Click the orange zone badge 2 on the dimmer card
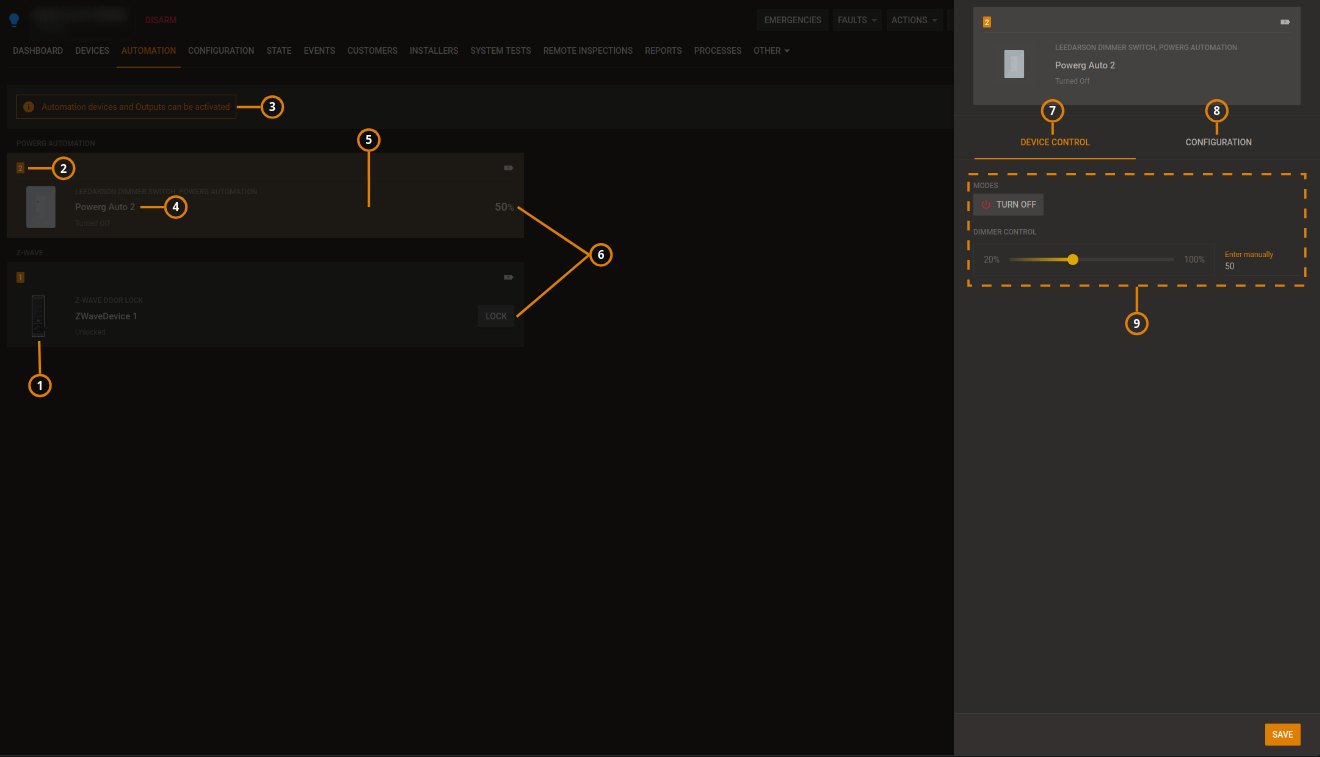 20,167
